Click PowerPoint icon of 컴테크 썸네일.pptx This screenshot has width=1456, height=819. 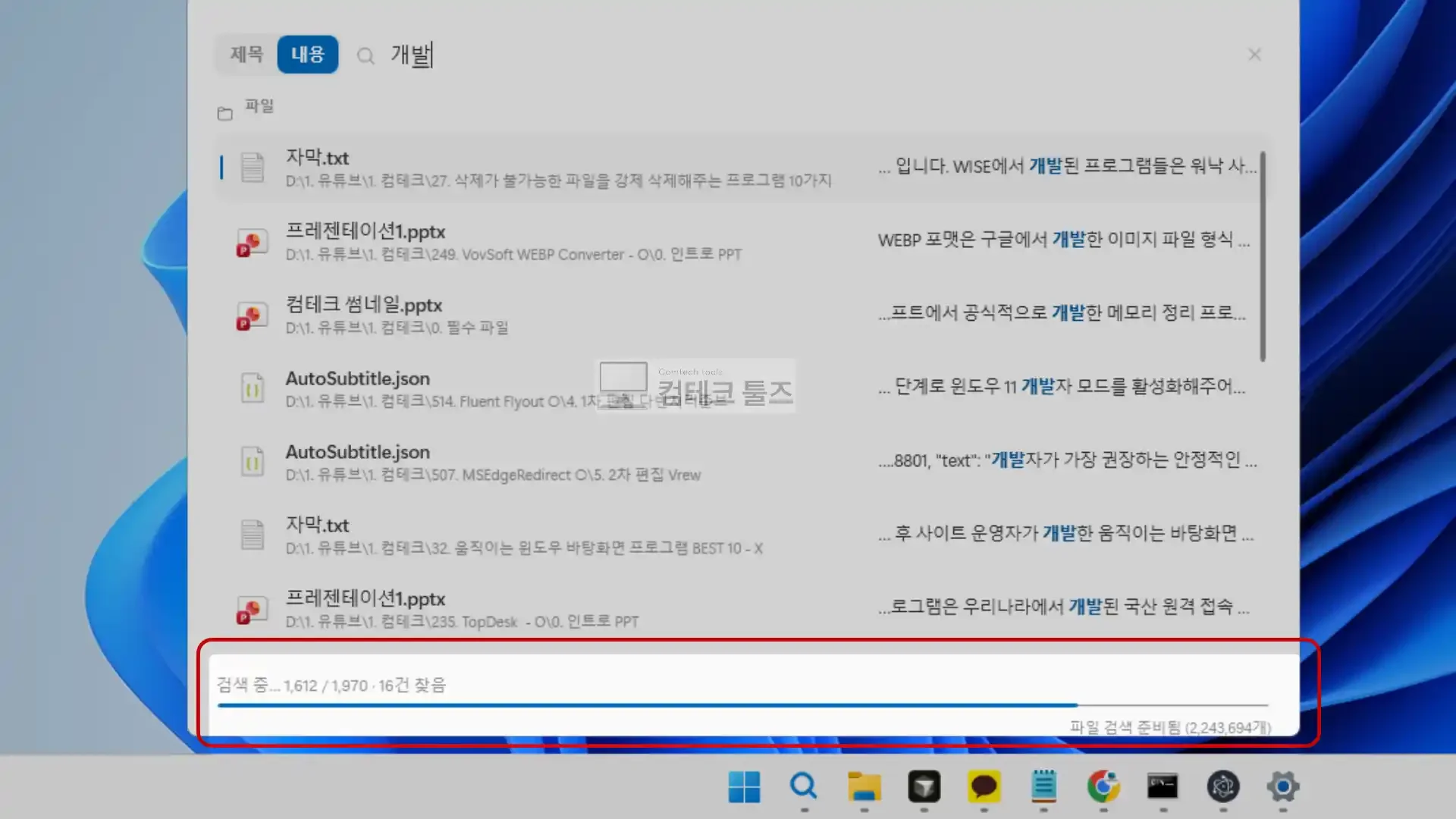coord(253,315)
